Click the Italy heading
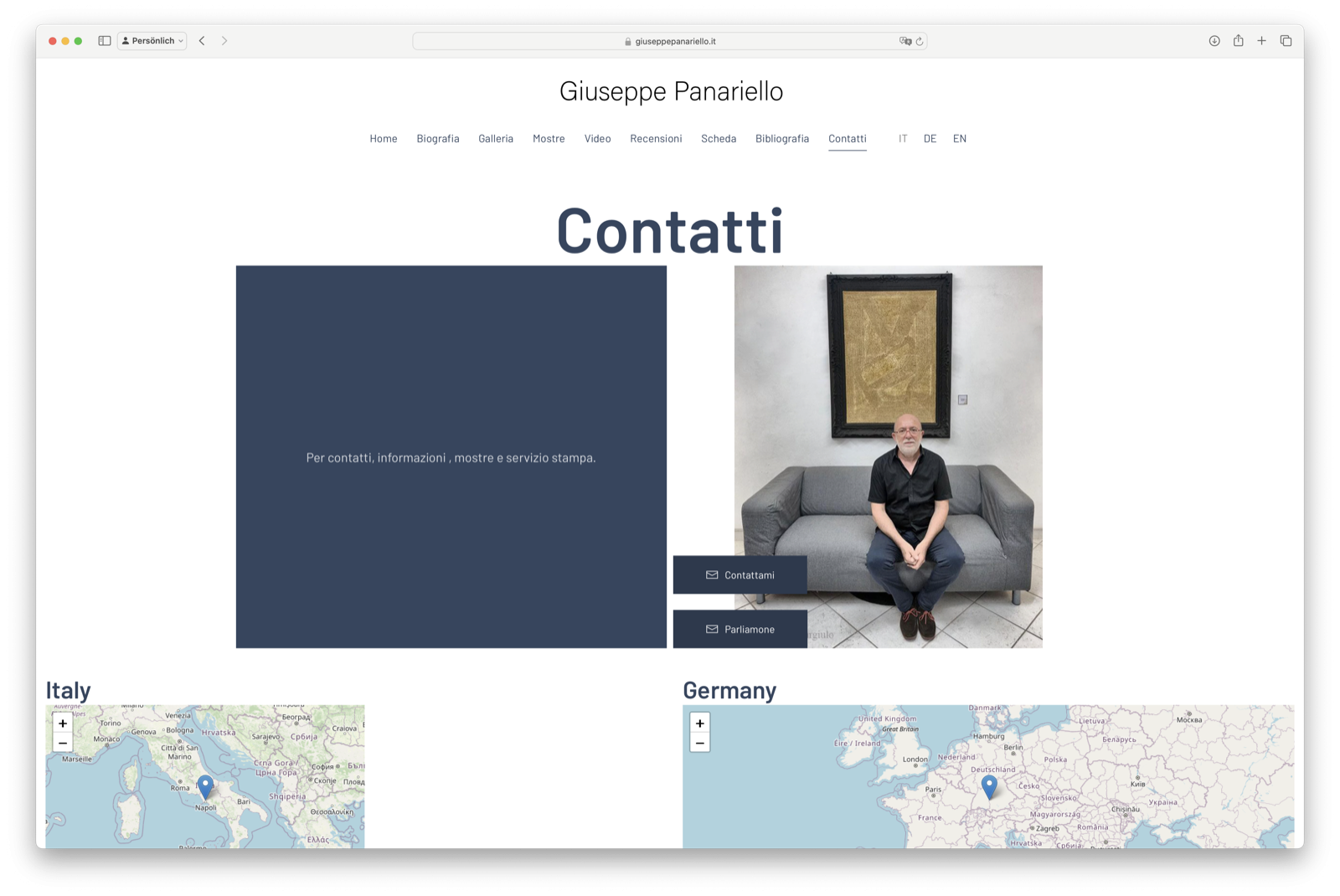 click(x=68, y=691)
